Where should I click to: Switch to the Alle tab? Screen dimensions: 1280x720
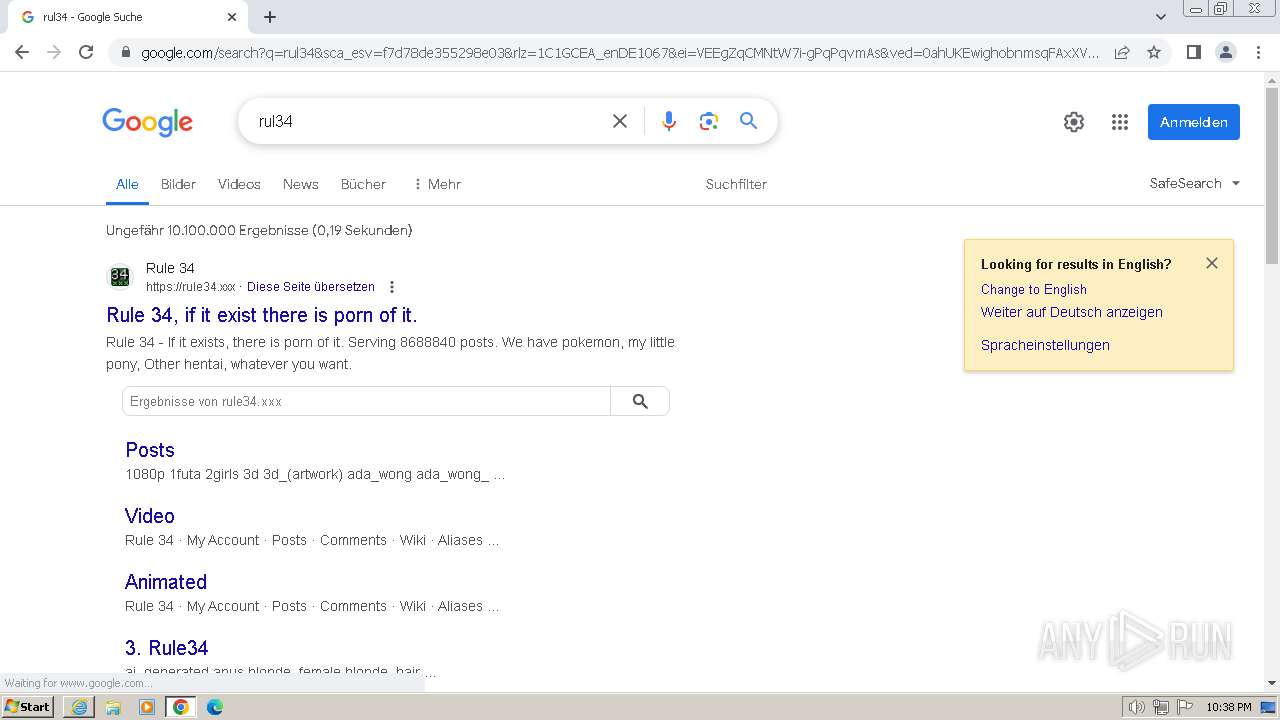point(127,184)
